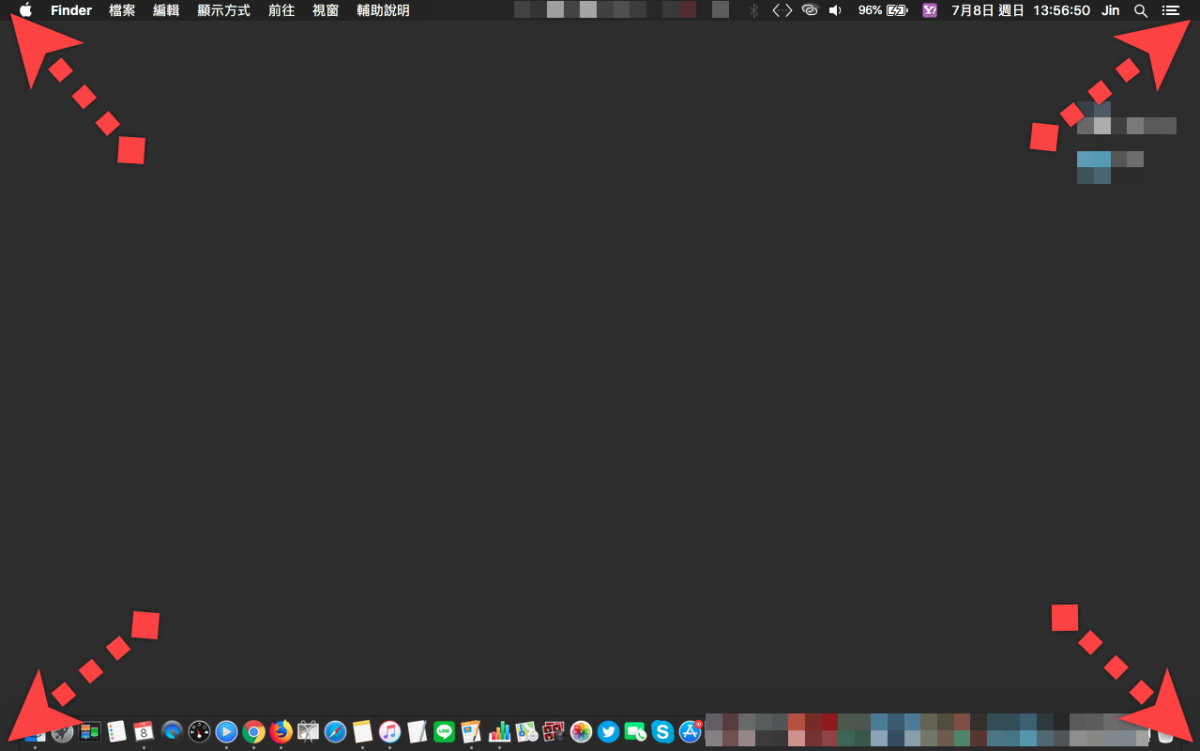Click the black gauge dial Dock icon
Screen dimensions: 1200x751
click(199, 732)
